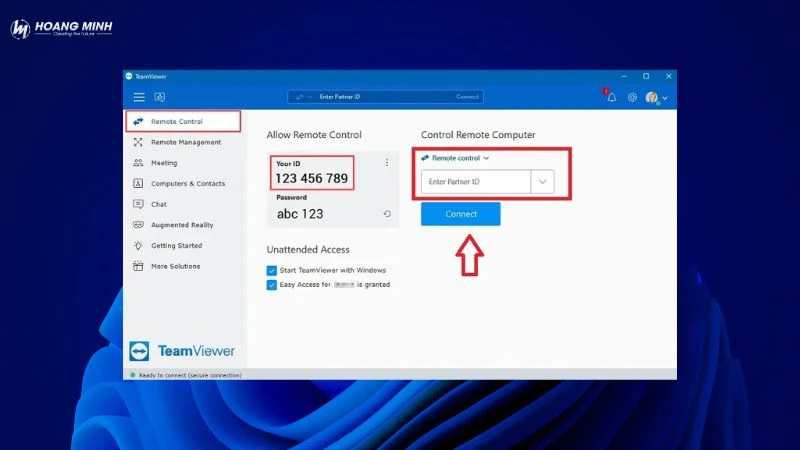
Task: Click the Computers & Contacts address book icon
Action: (138, 183)
